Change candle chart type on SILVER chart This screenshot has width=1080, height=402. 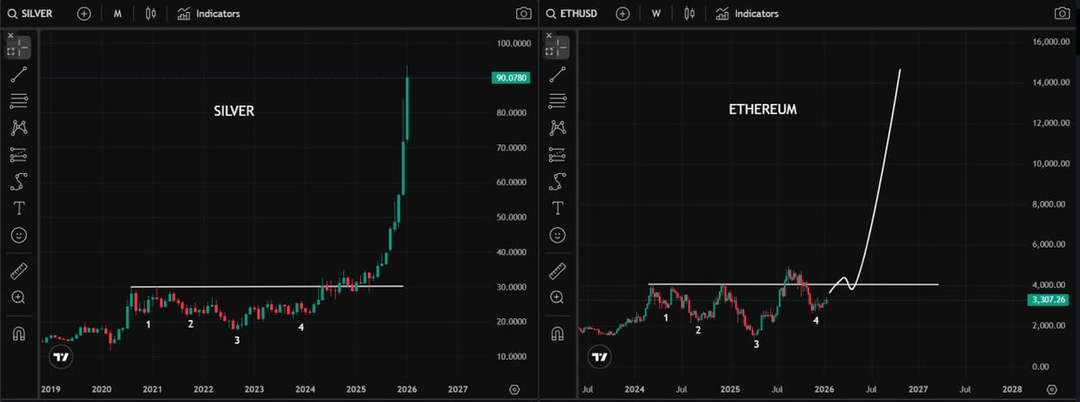coord(151,14)
